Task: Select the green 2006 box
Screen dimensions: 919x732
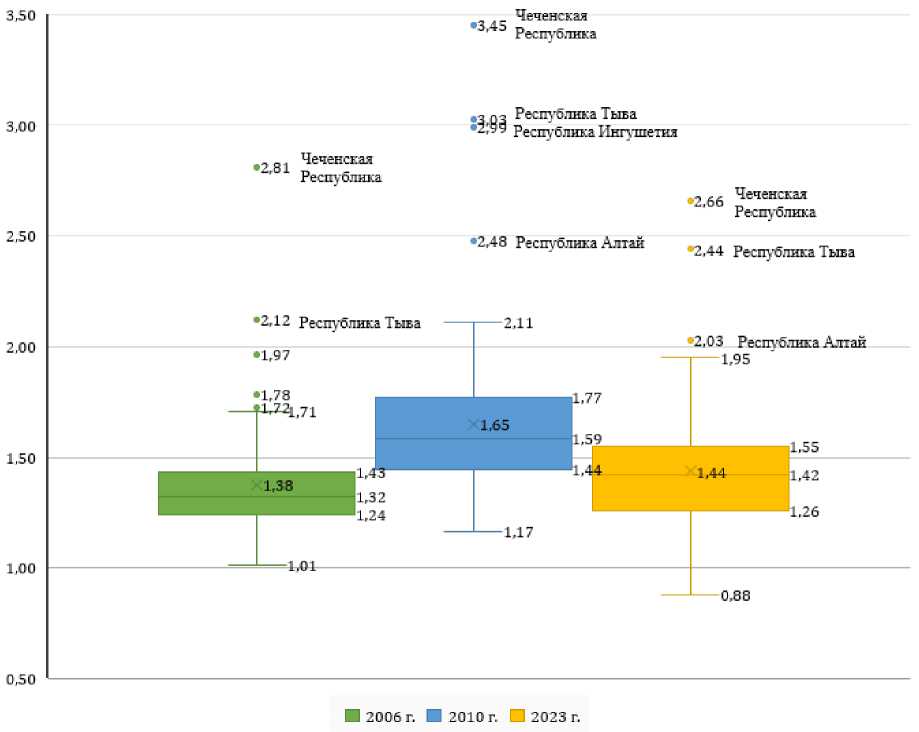Action: point(256,493)
